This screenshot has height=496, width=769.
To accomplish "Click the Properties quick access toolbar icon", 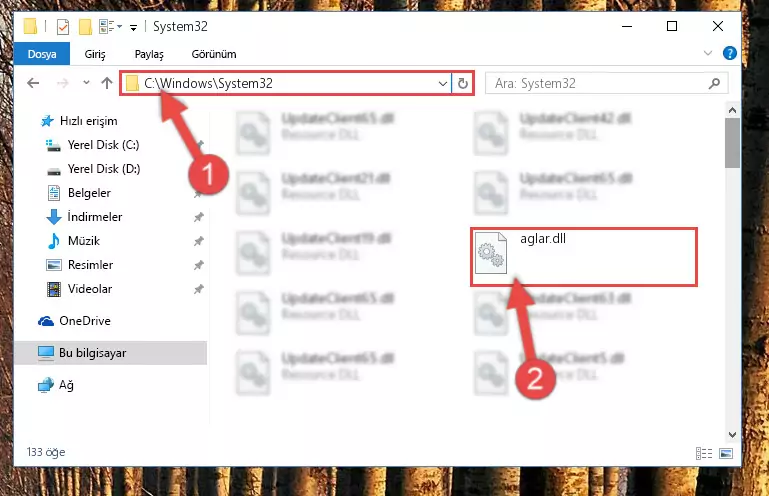I will pyautogui.click(x=63, y=26).
